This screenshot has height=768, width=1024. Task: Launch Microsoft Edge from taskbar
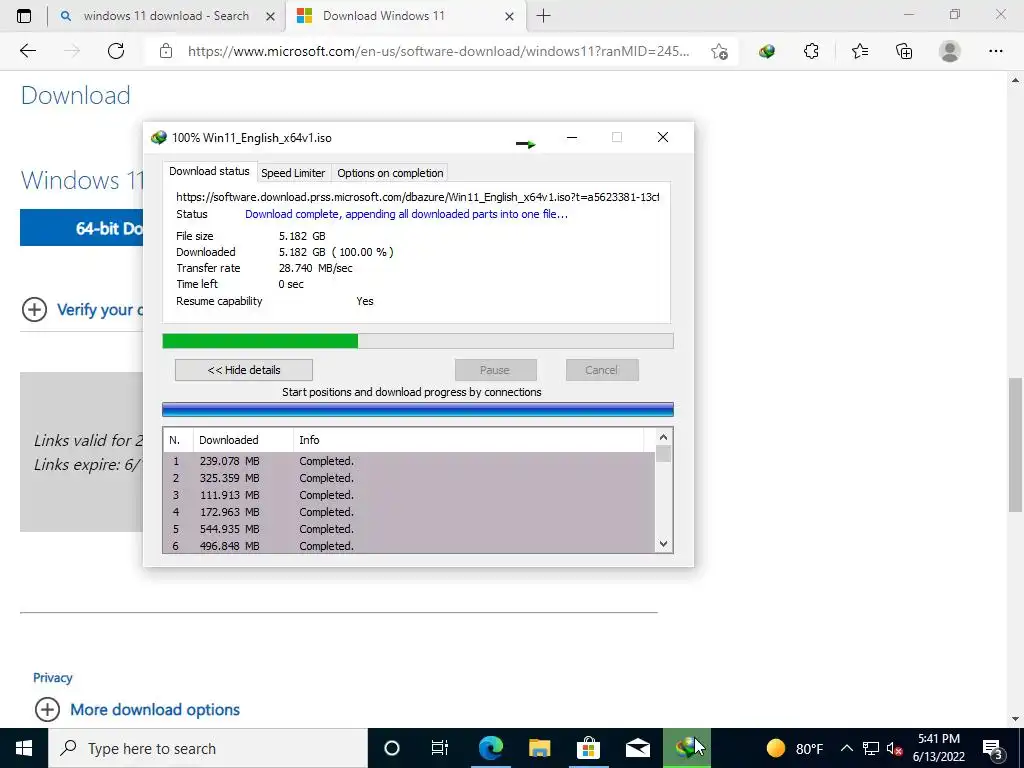(x=490, y=748)
